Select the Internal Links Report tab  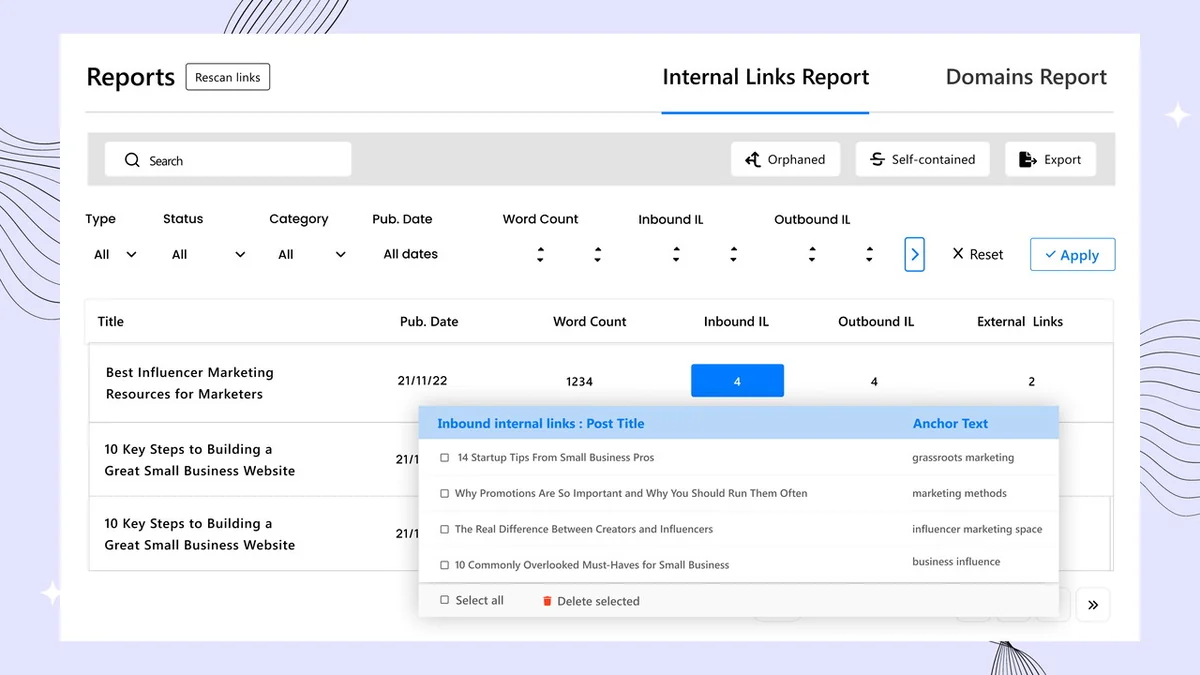(x=765, y=78)
